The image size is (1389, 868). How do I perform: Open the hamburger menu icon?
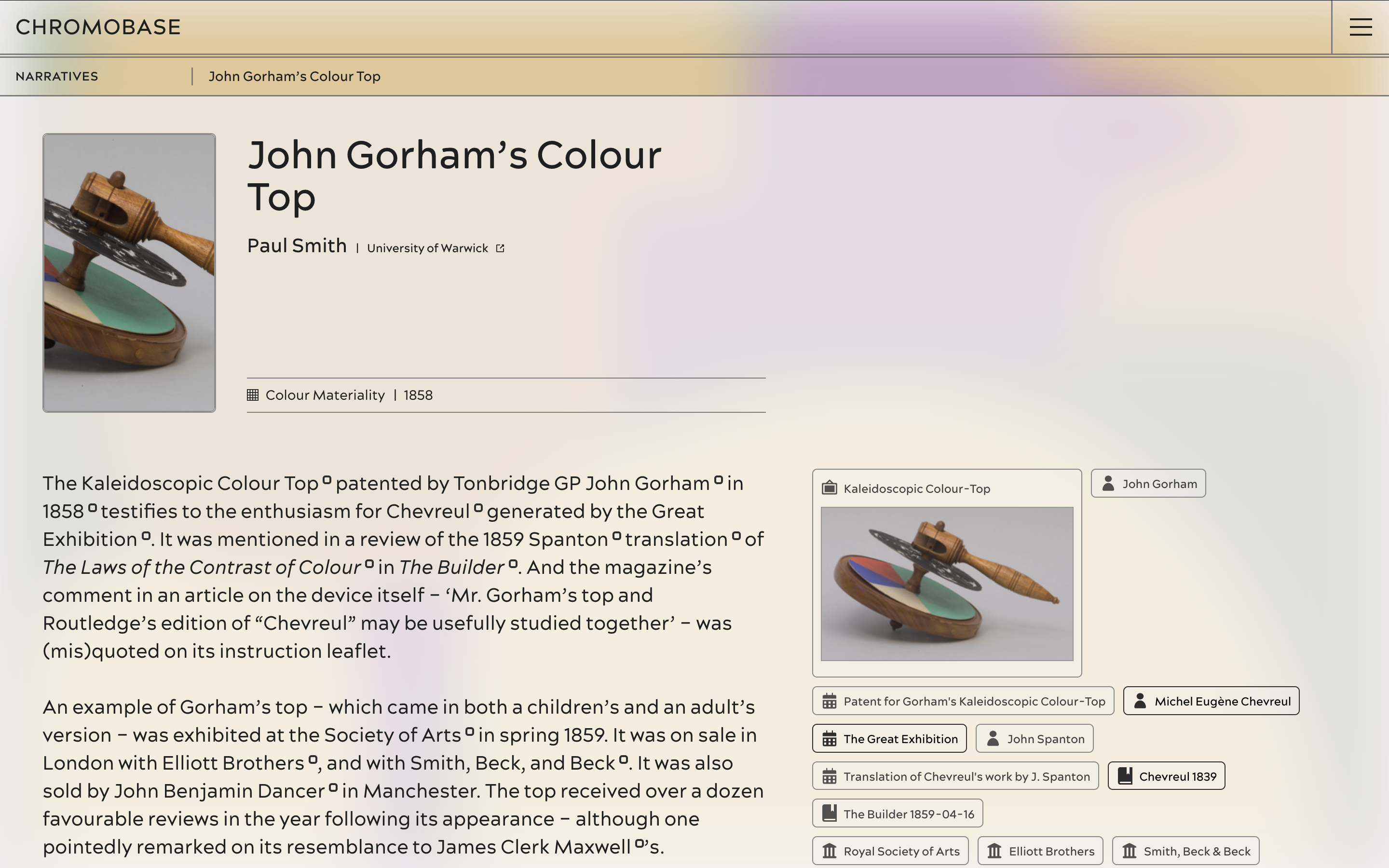[1360, 27]
